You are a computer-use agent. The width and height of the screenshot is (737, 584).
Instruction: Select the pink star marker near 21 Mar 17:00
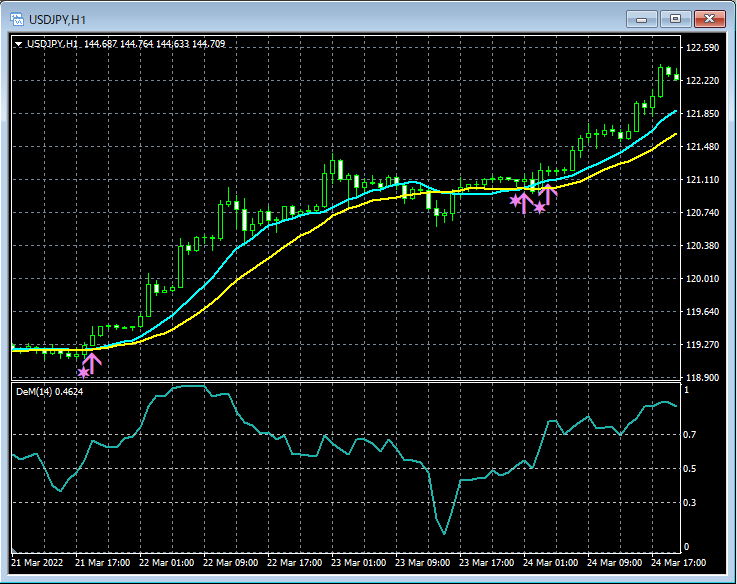(83, 372)
